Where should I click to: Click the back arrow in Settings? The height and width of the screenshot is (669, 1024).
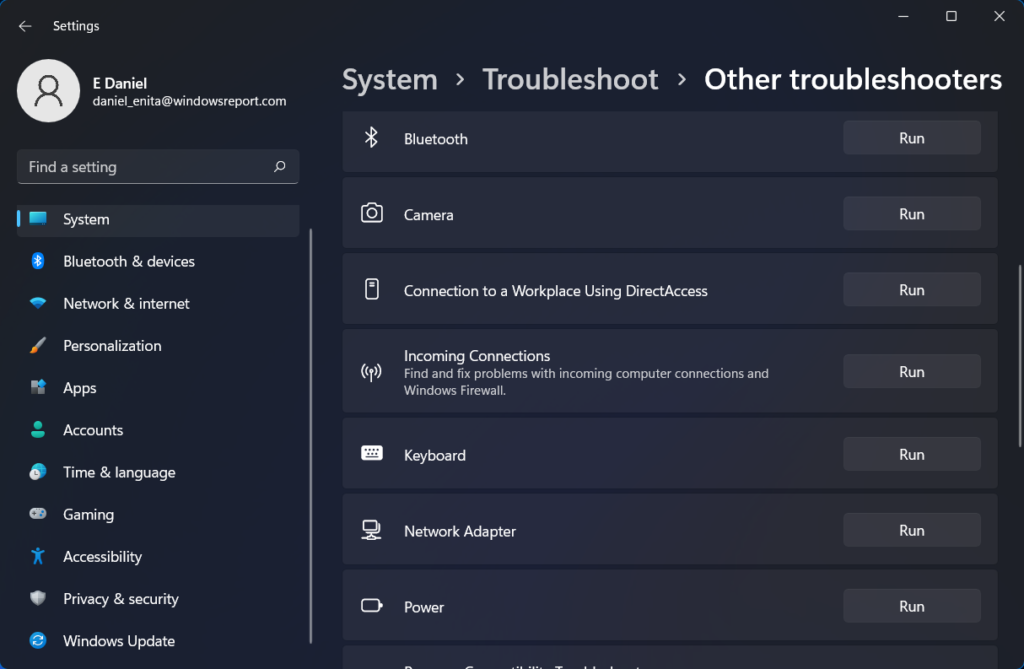point(25,26)
